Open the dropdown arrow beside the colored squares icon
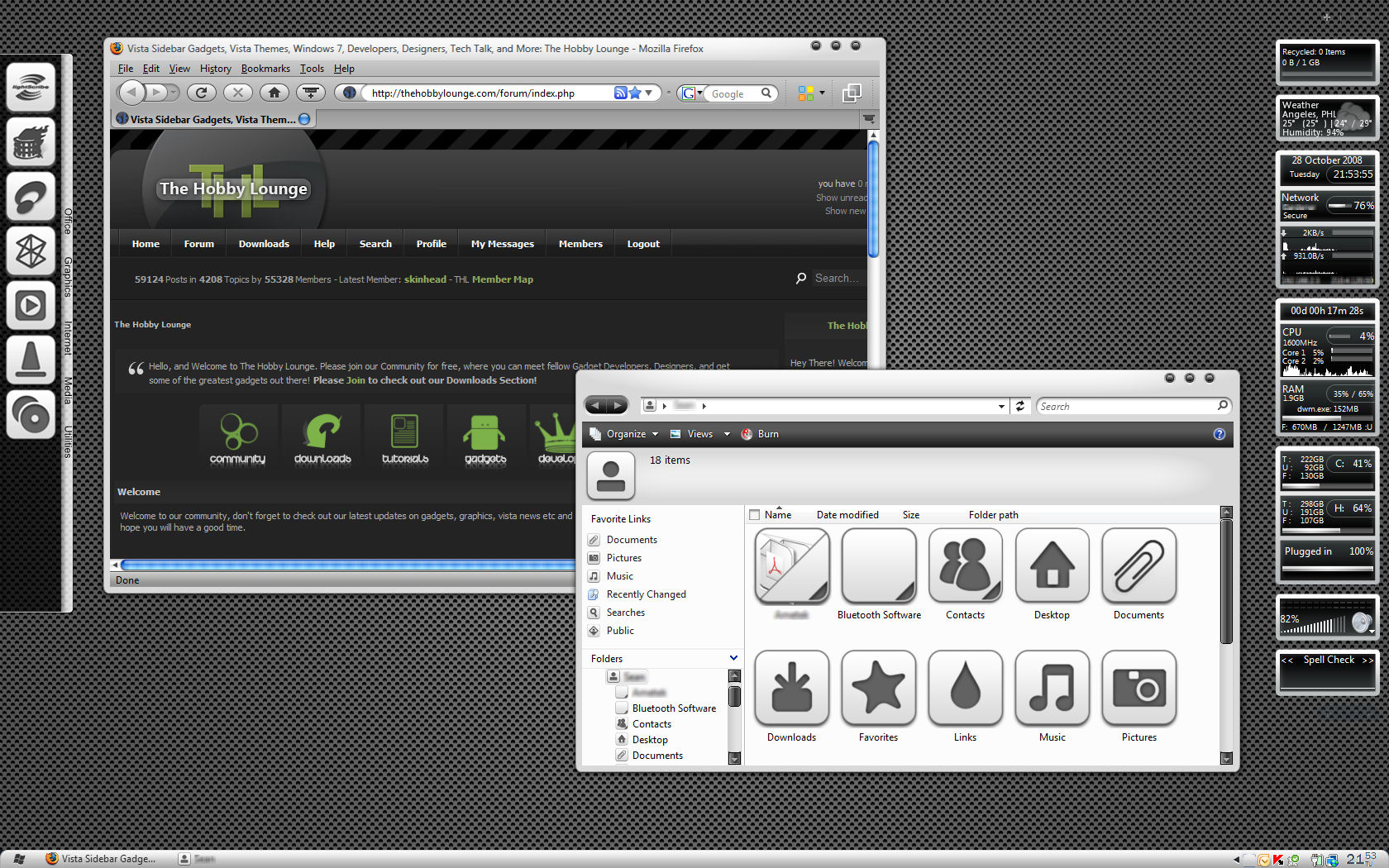Screen dimensions: 1389x868 822,93
